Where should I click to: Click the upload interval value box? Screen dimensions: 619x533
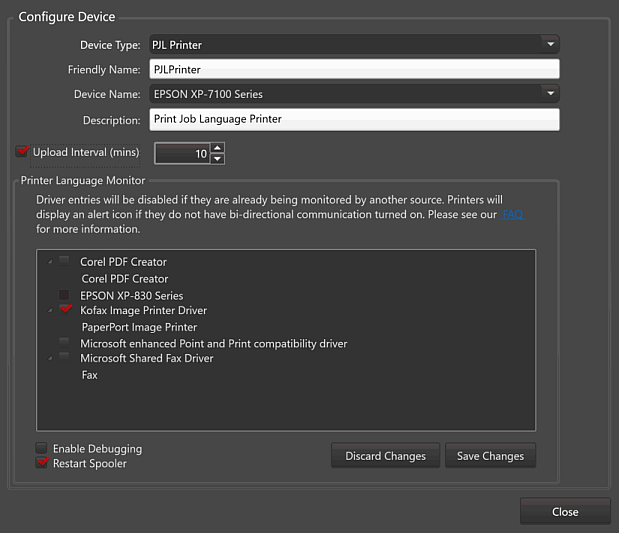pos(182,154)
